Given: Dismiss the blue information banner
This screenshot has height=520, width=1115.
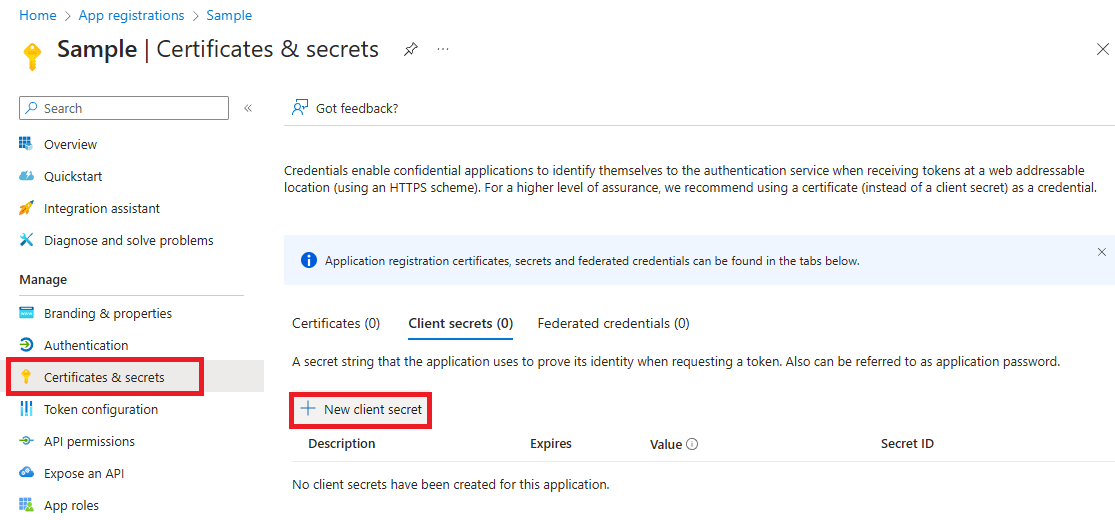Looking at the screenshot, I should (x=1101, y=252).
